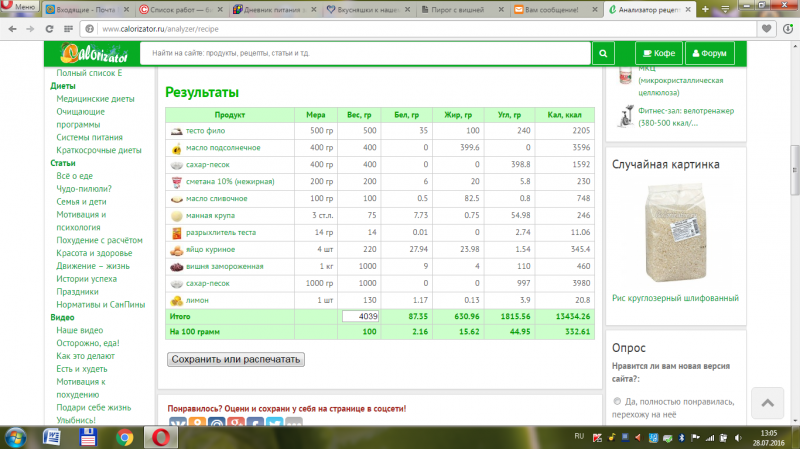Screen dimensions: 800x449
Task: Open the Opera 'Меню' dropdown
Action: pos(20,7)
